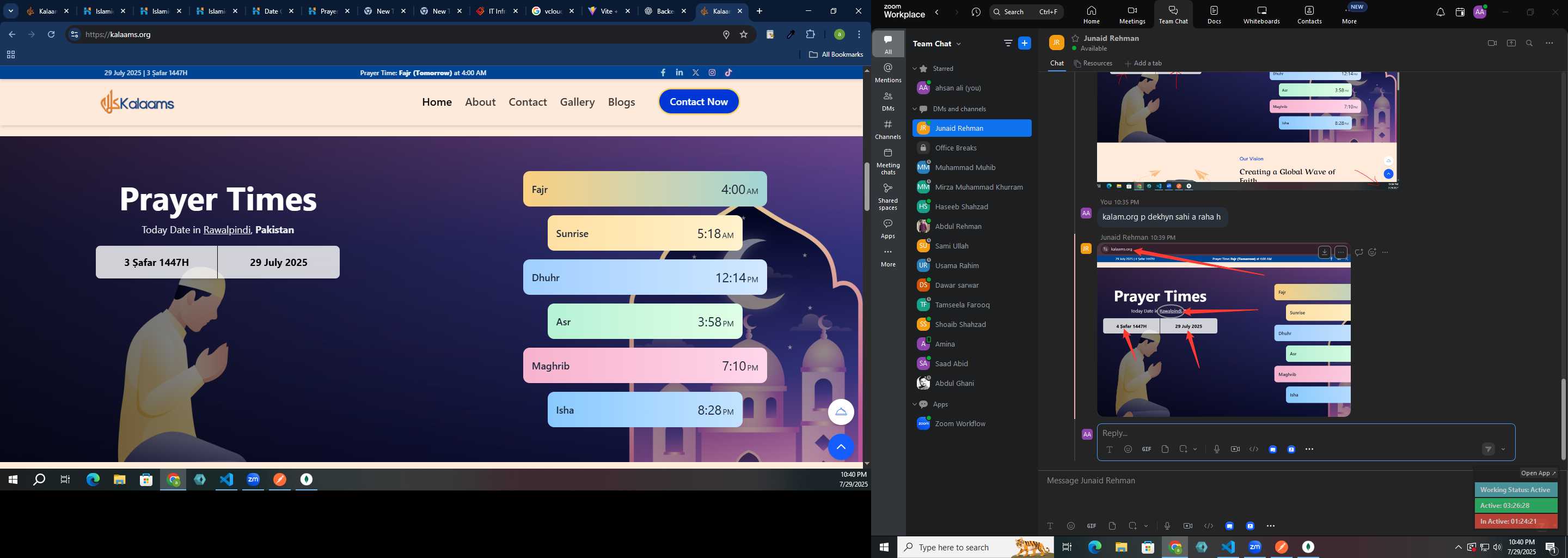
Task: Show hidden system tray icons
Action: (x=1458, y=547)
